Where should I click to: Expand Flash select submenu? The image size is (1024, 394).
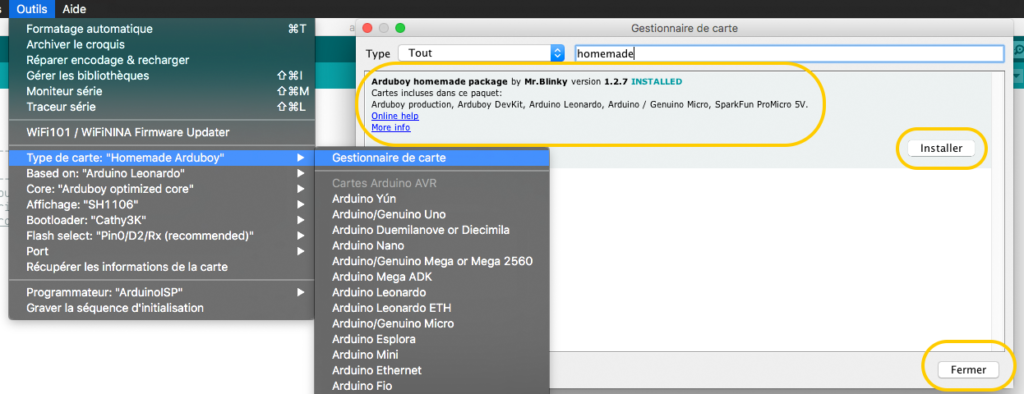point(161,235)
